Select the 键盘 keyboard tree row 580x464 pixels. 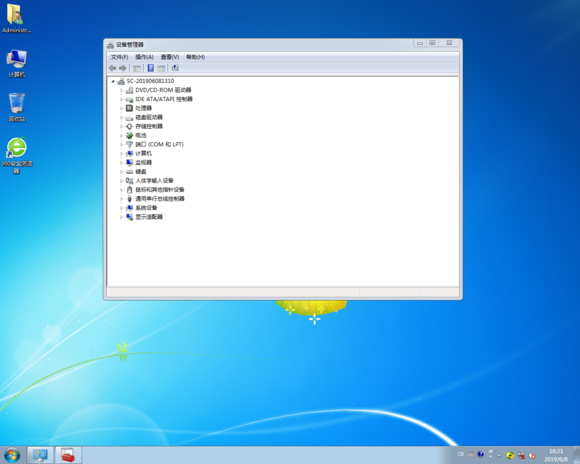pos(141,172)
